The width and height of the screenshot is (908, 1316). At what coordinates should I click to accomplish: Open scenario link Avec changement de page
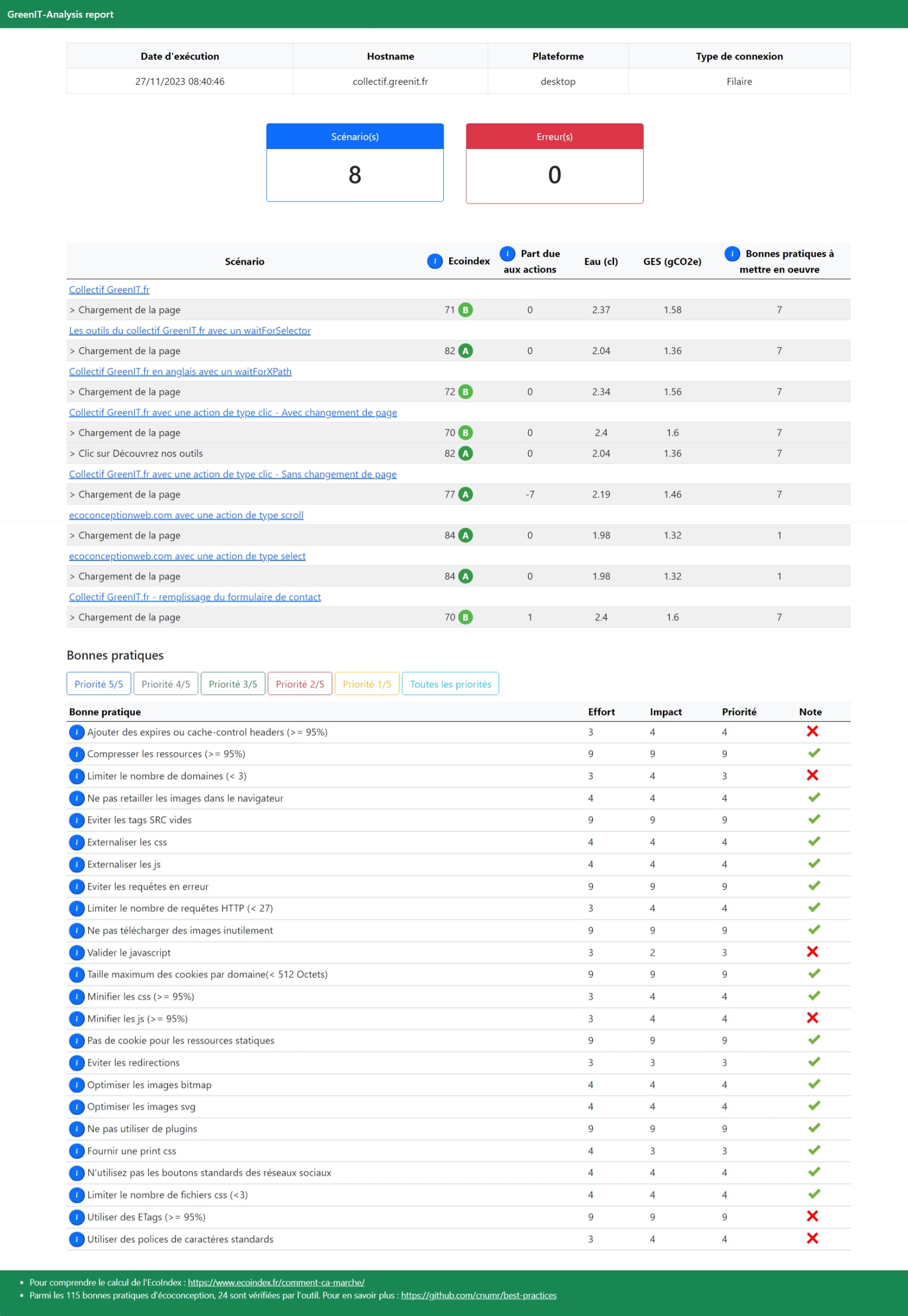click(233, 412)
